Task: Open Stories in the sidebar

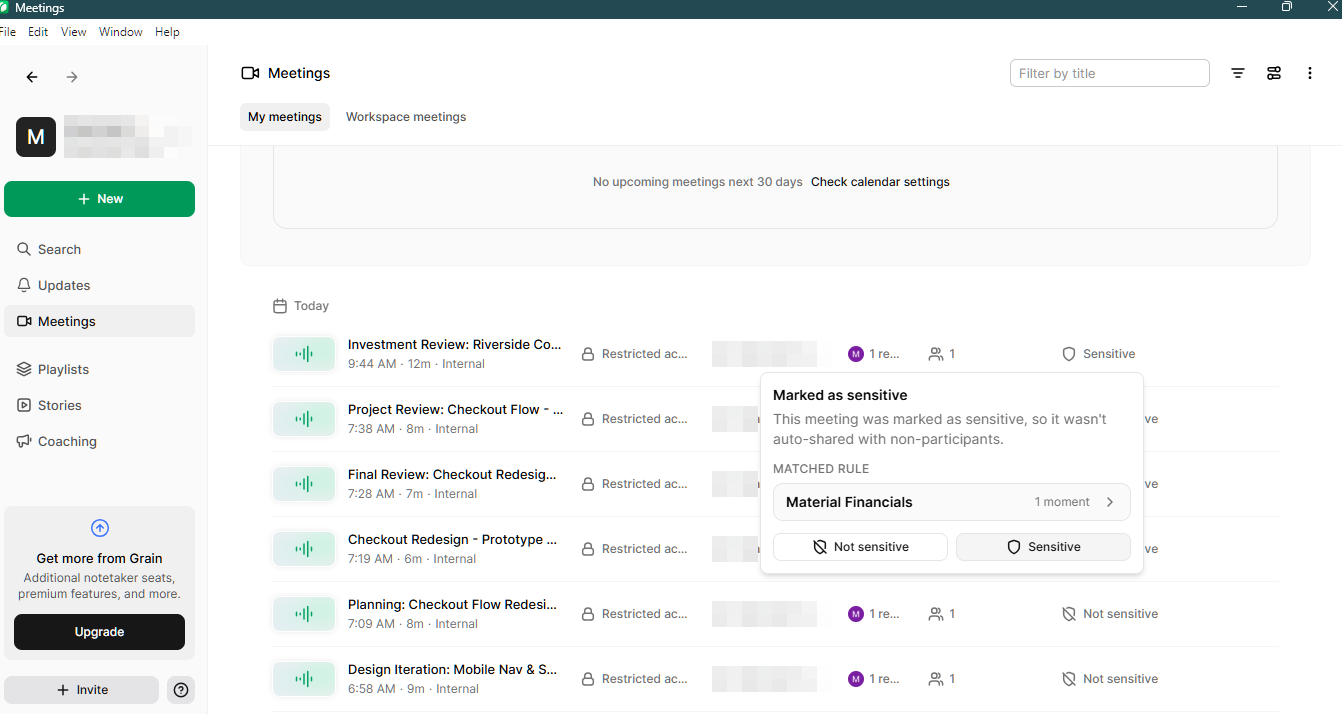Action: point(100,405)
